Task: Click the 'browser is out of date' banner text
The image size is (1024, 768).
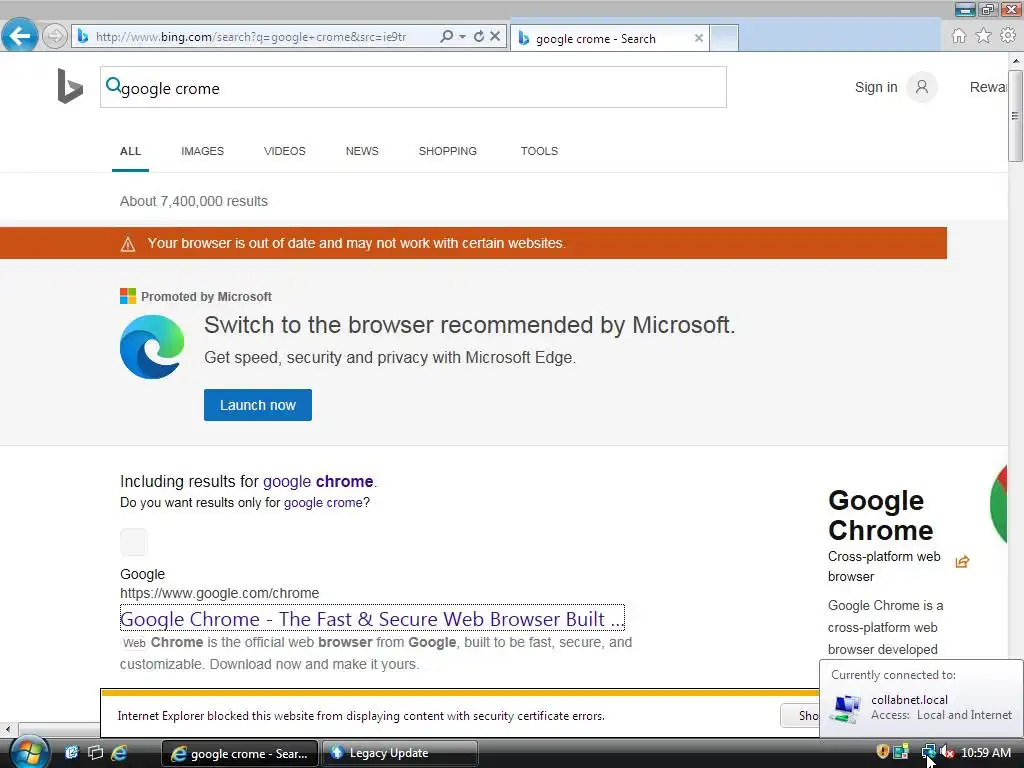Action: pos(357,243)
